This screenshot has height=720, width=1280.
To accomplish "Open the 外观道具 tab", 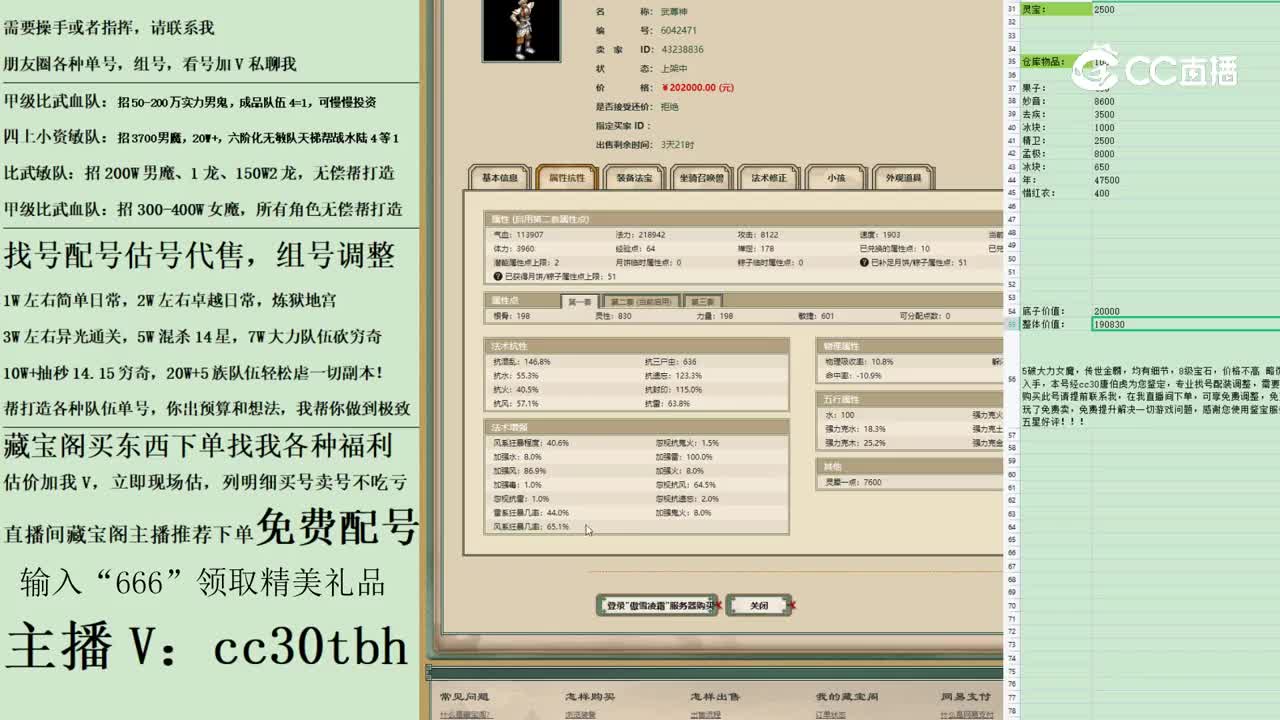I will pos(903,177).
